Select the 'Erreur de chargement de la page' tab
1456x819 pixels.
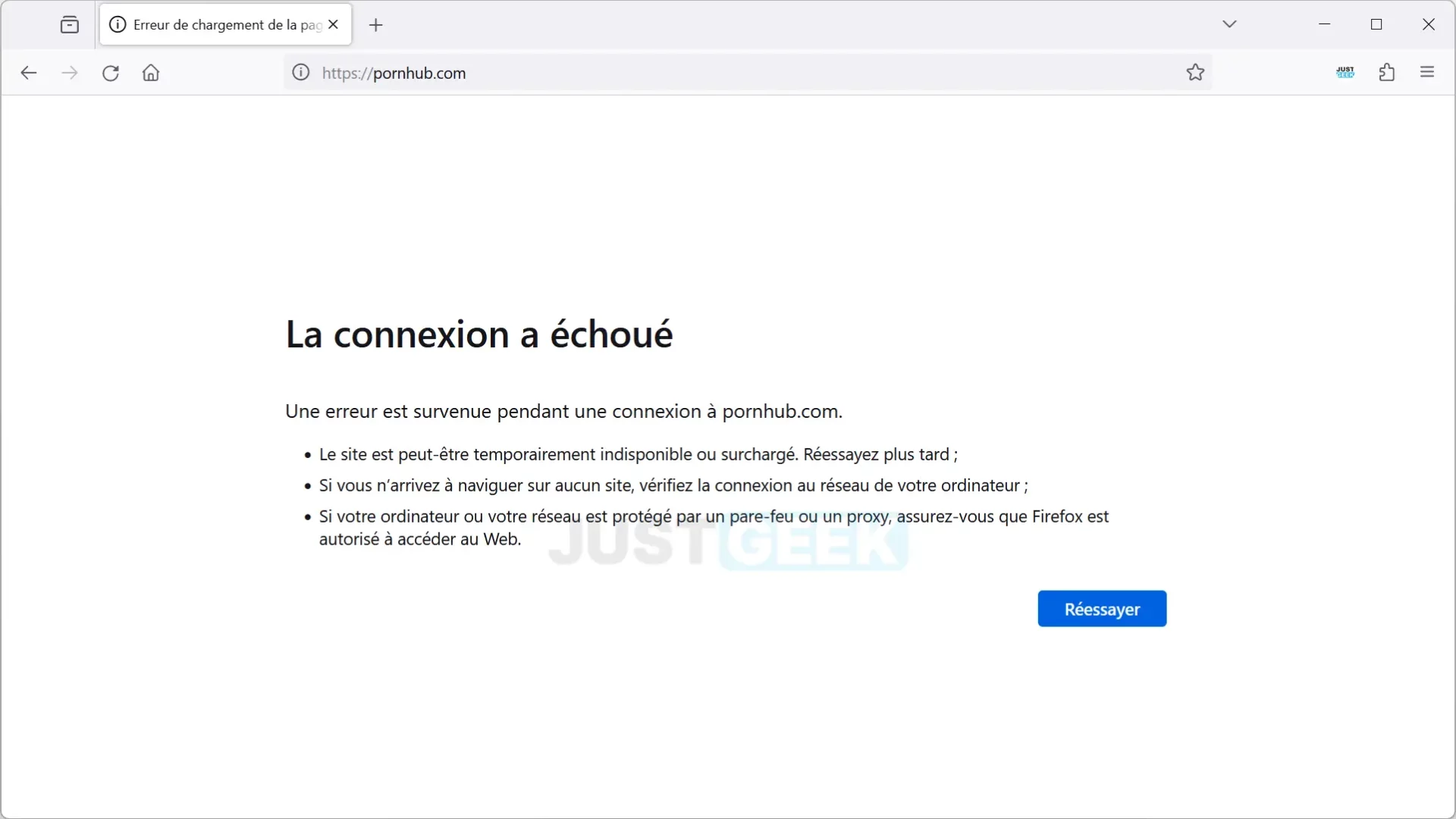coord(225,25)
